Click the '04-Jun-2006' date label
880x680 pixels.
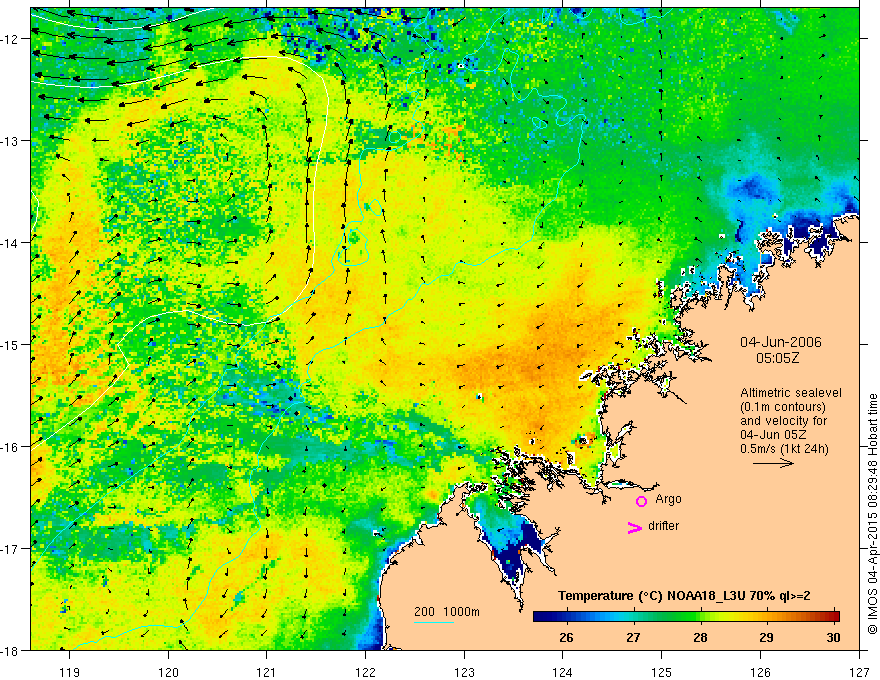click(781, 342)
